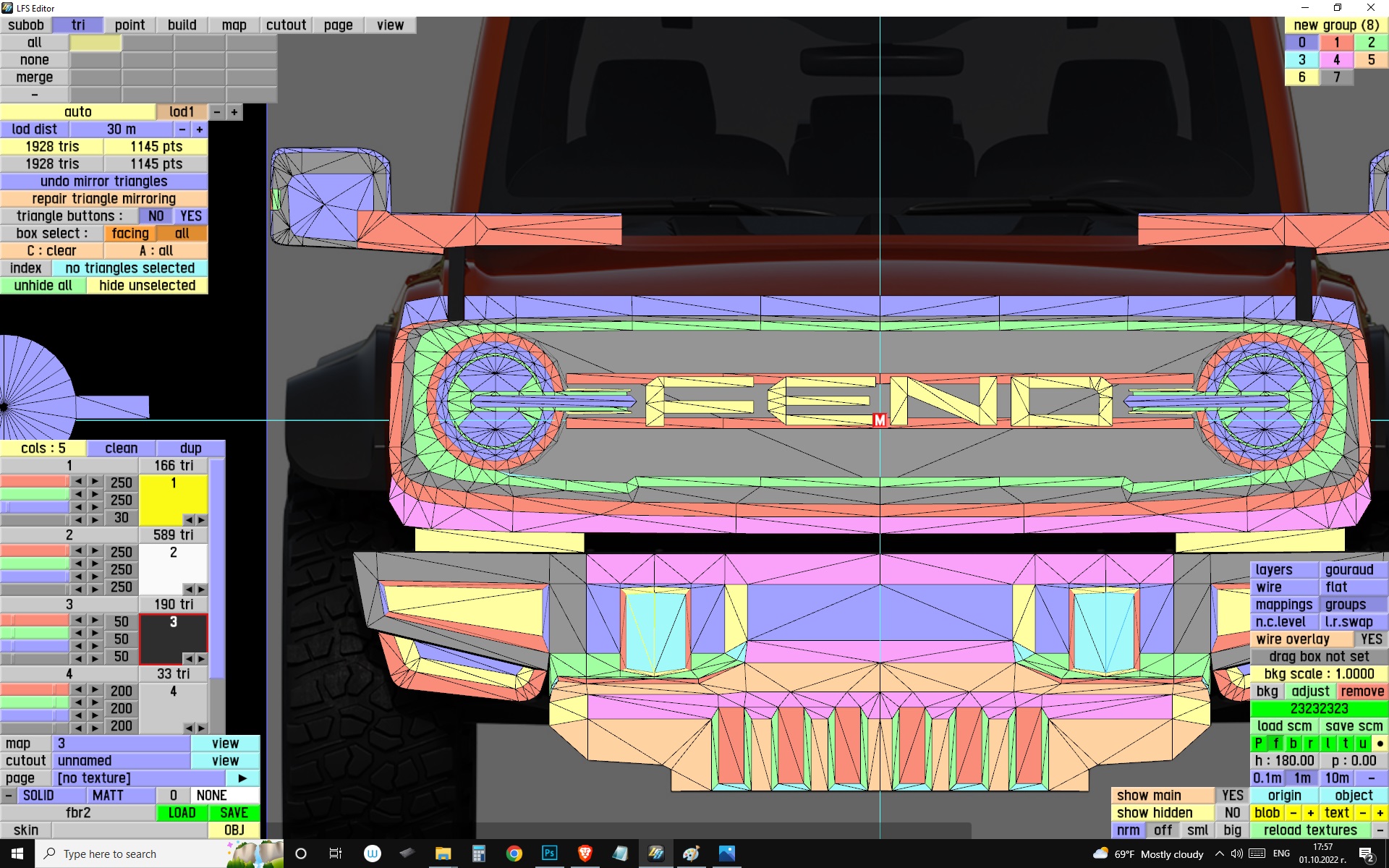Viewport: 1389px width, 868px height.
Task: Click the arrow next to page texture
Action: tap(242, 778)
